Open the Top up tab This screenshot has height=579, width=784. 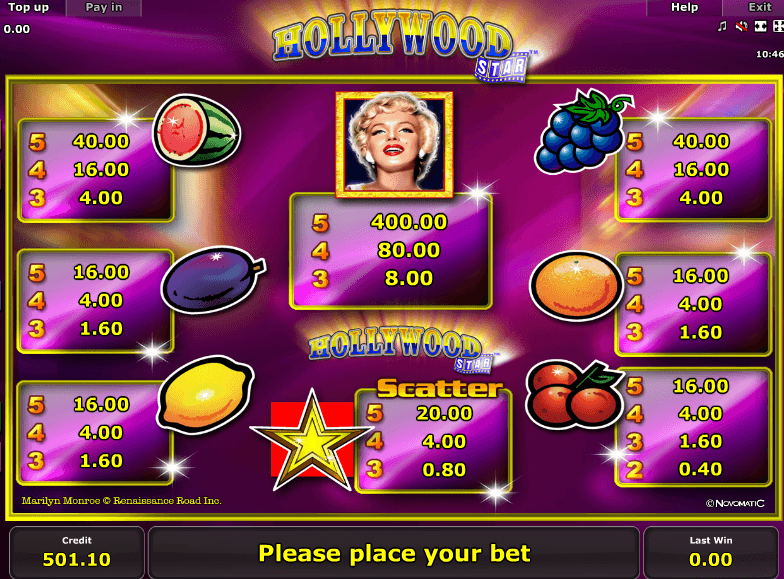pyautogui.click(x=29, y=8)
